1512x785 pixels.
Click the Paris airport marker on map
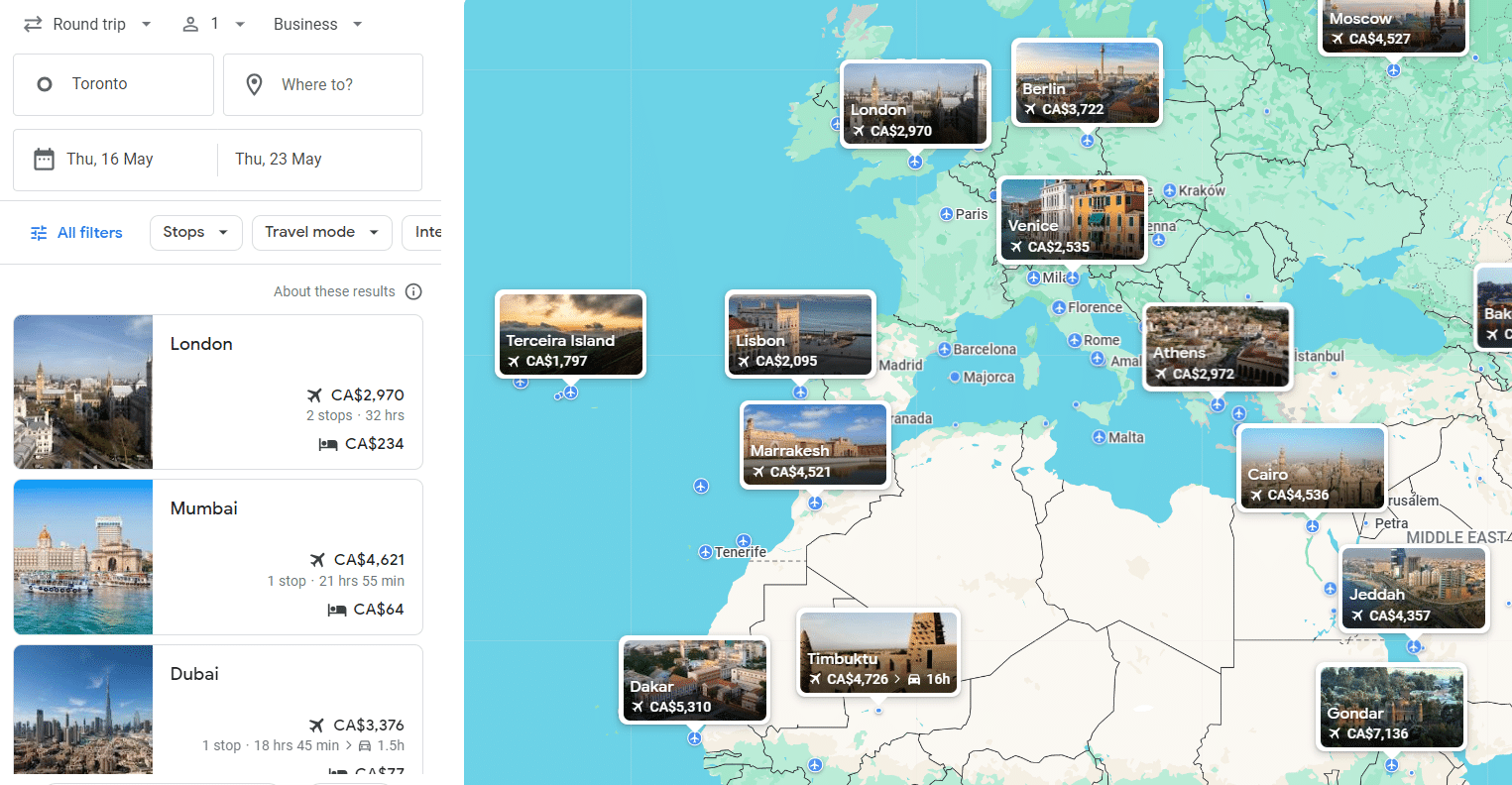[946, 214]
